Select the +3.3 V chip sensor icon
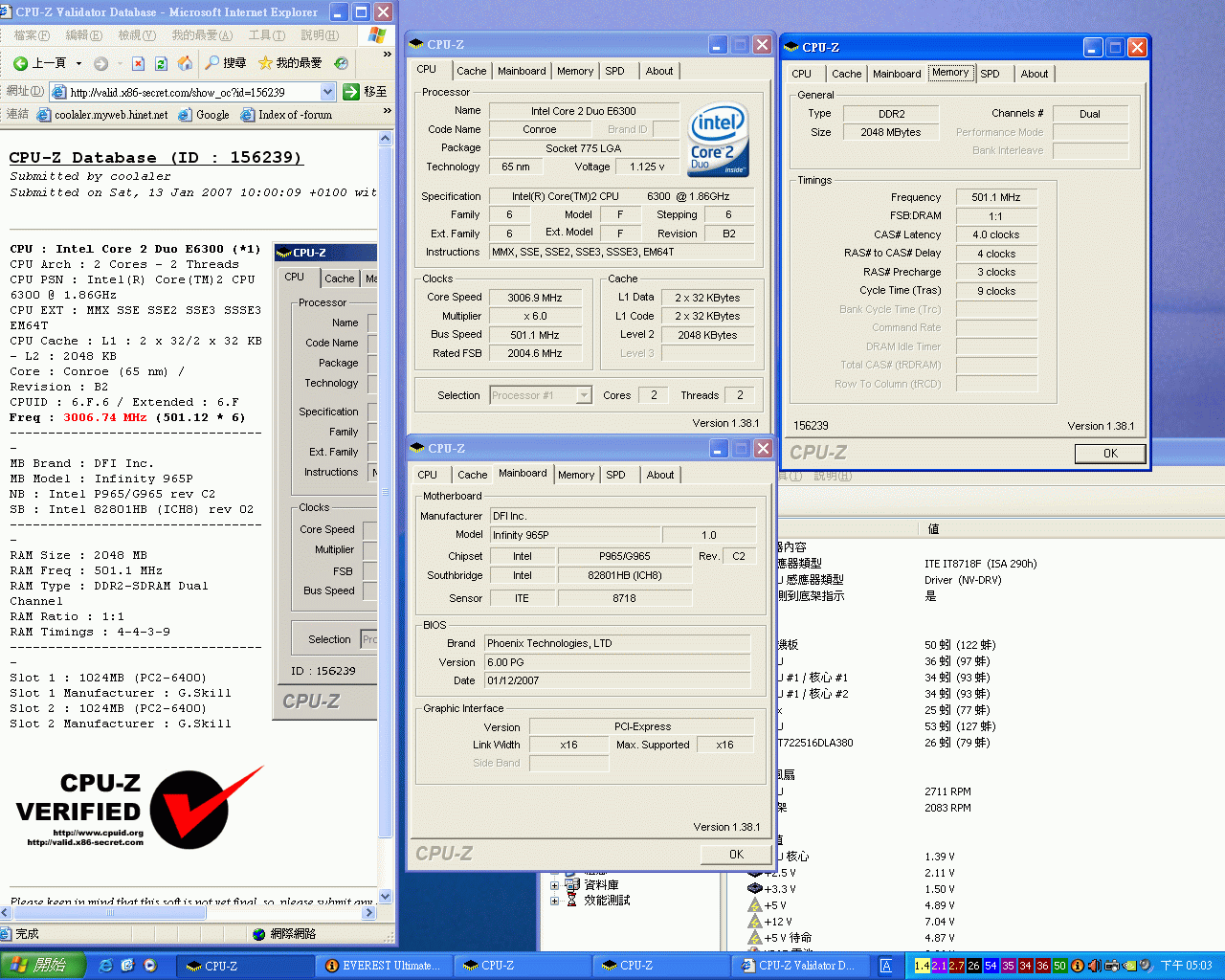Screen dimensions: 1225x980 tap(754, 889)
